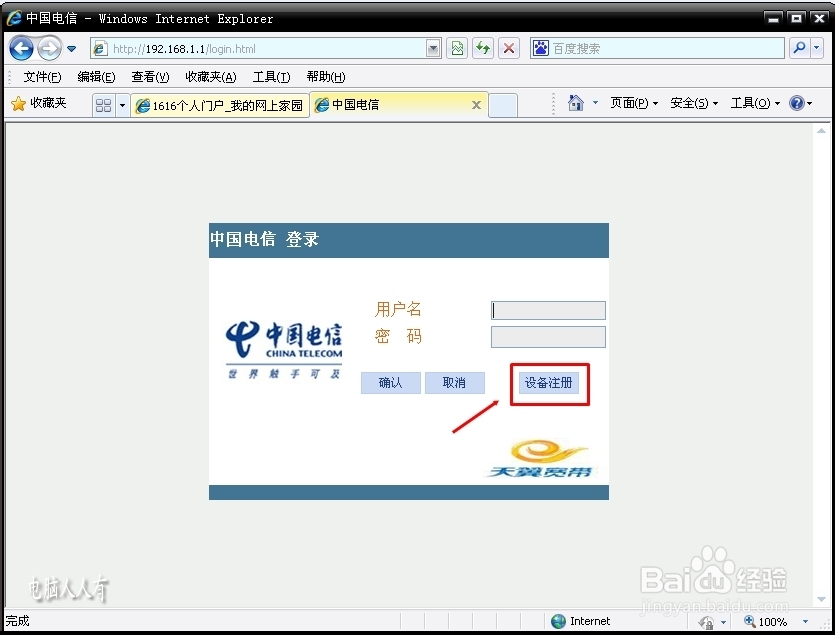
Task: Click the 确认 button
Action: click(x=390, y=382)
